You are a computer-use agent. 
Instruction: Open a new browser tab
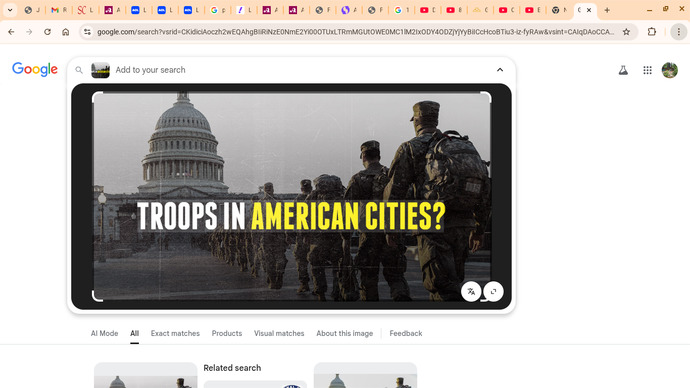tap(607, 10)
